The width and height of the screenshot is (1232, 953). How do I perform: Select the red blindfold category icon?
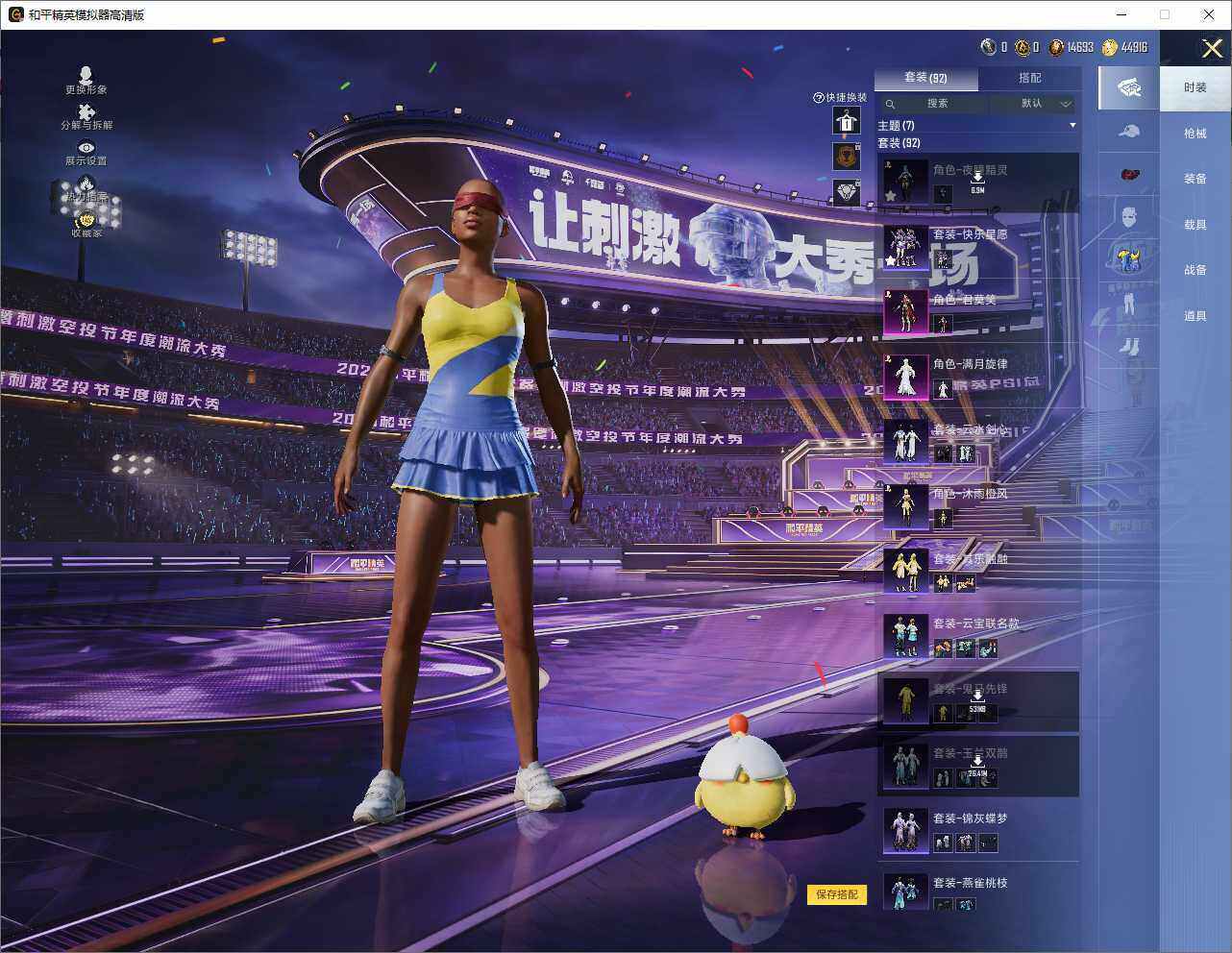tap(1129, 174)
